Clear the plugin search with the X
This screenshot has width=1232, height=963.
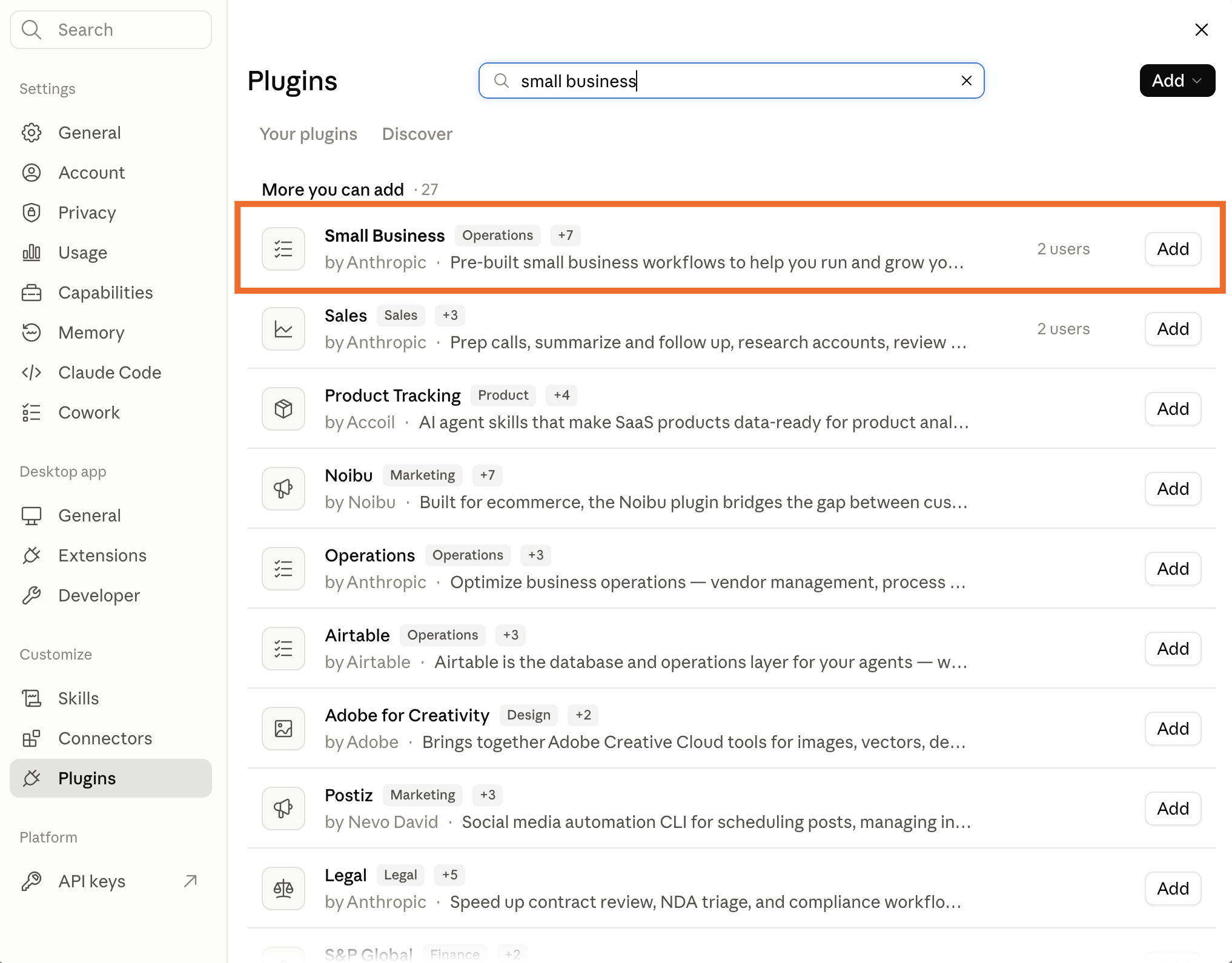point(967,81)
